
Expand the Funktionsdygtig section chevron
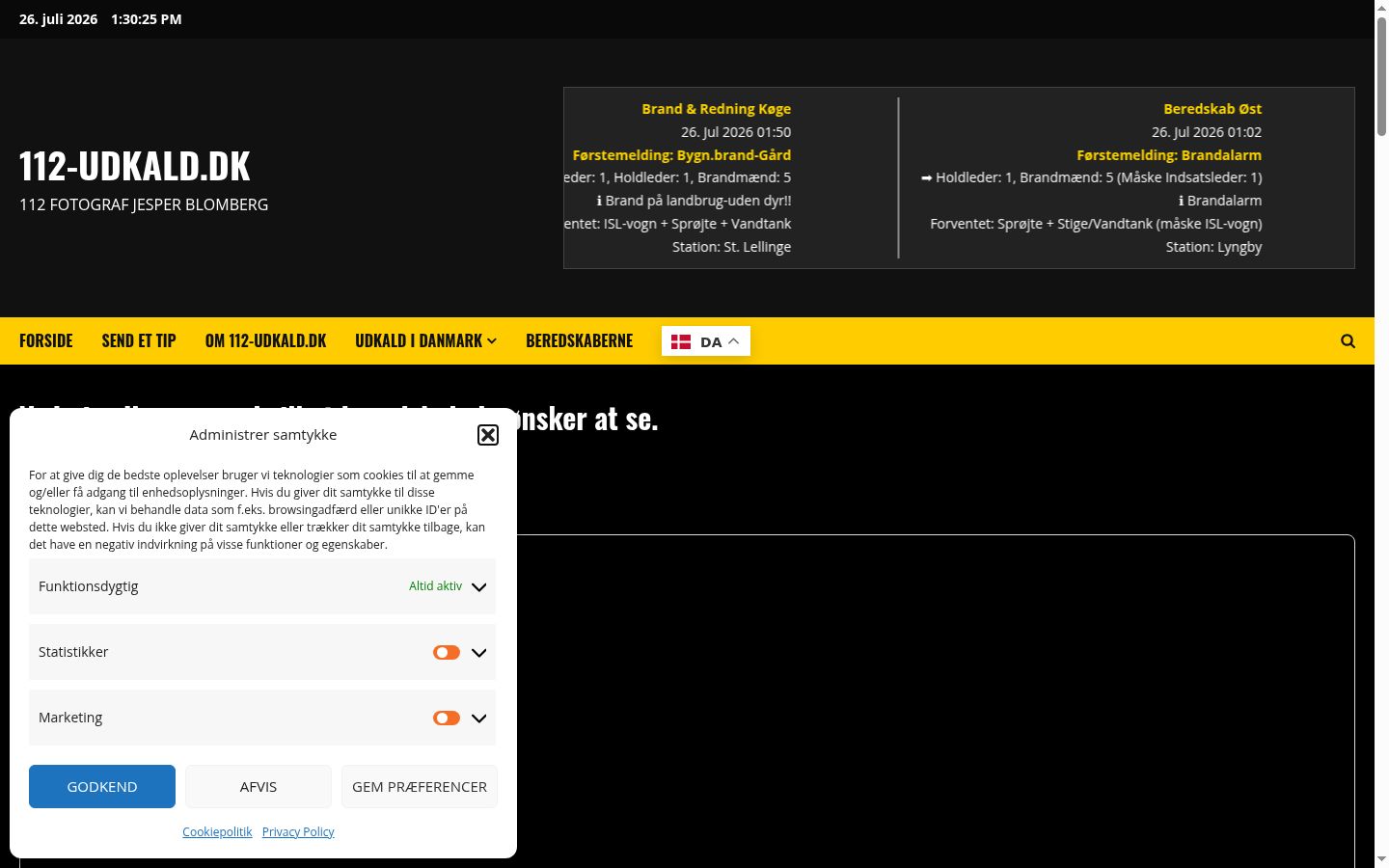coord(478,587)
